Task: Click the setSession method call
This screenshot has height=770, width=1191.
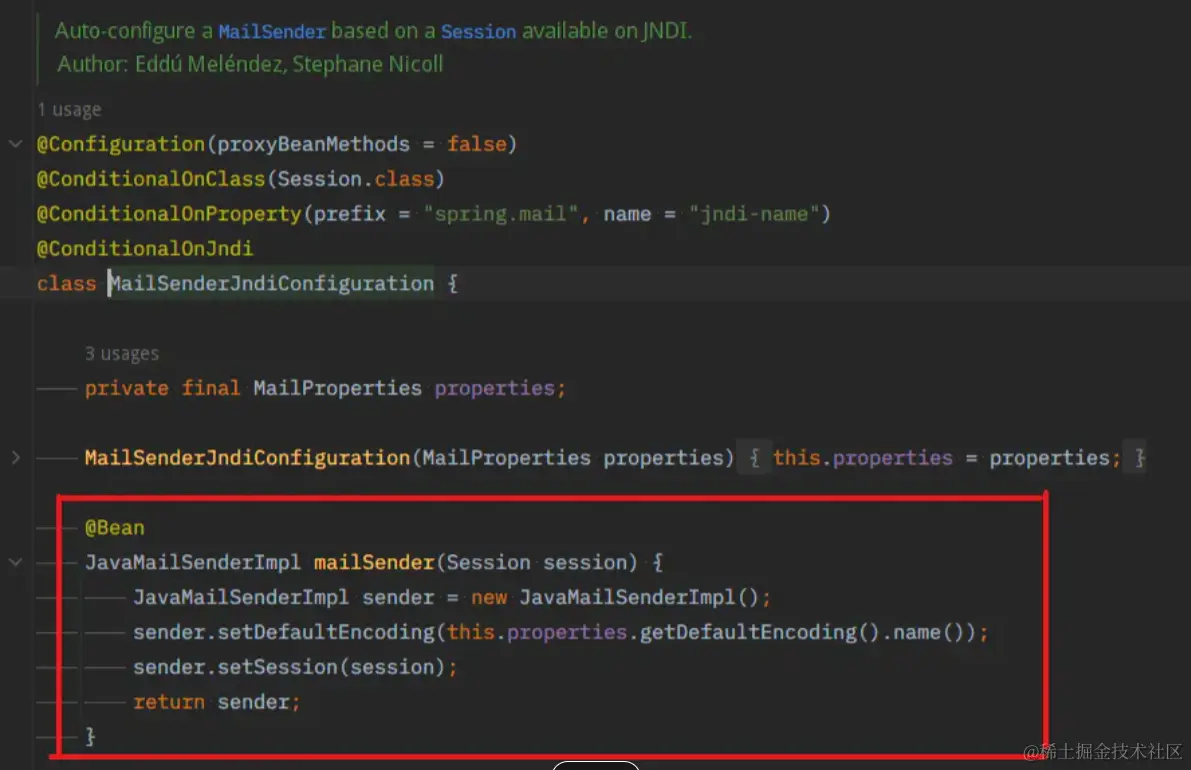Action: (277, 667)
